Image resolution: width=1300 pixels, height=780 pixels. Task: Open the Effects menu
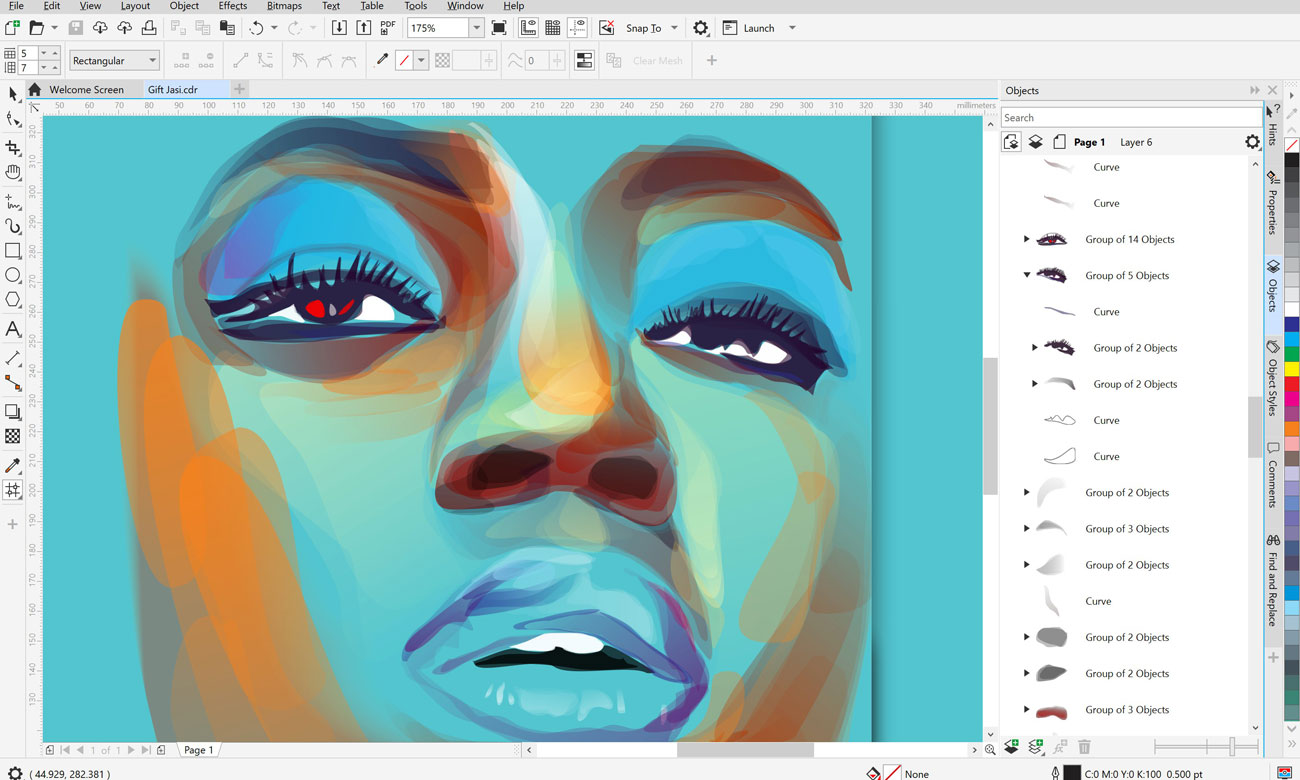[x=233, y=6]
